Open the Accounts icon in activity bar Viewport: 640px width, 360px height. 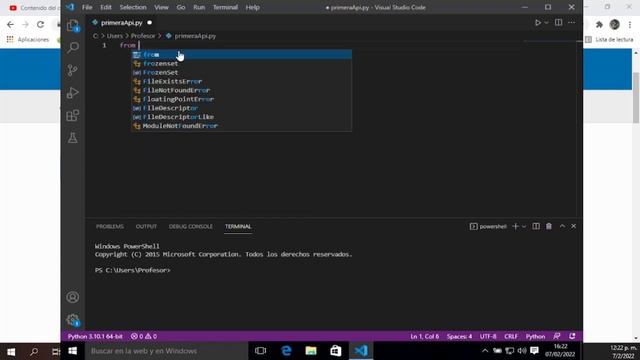click(x=73, y=297)
